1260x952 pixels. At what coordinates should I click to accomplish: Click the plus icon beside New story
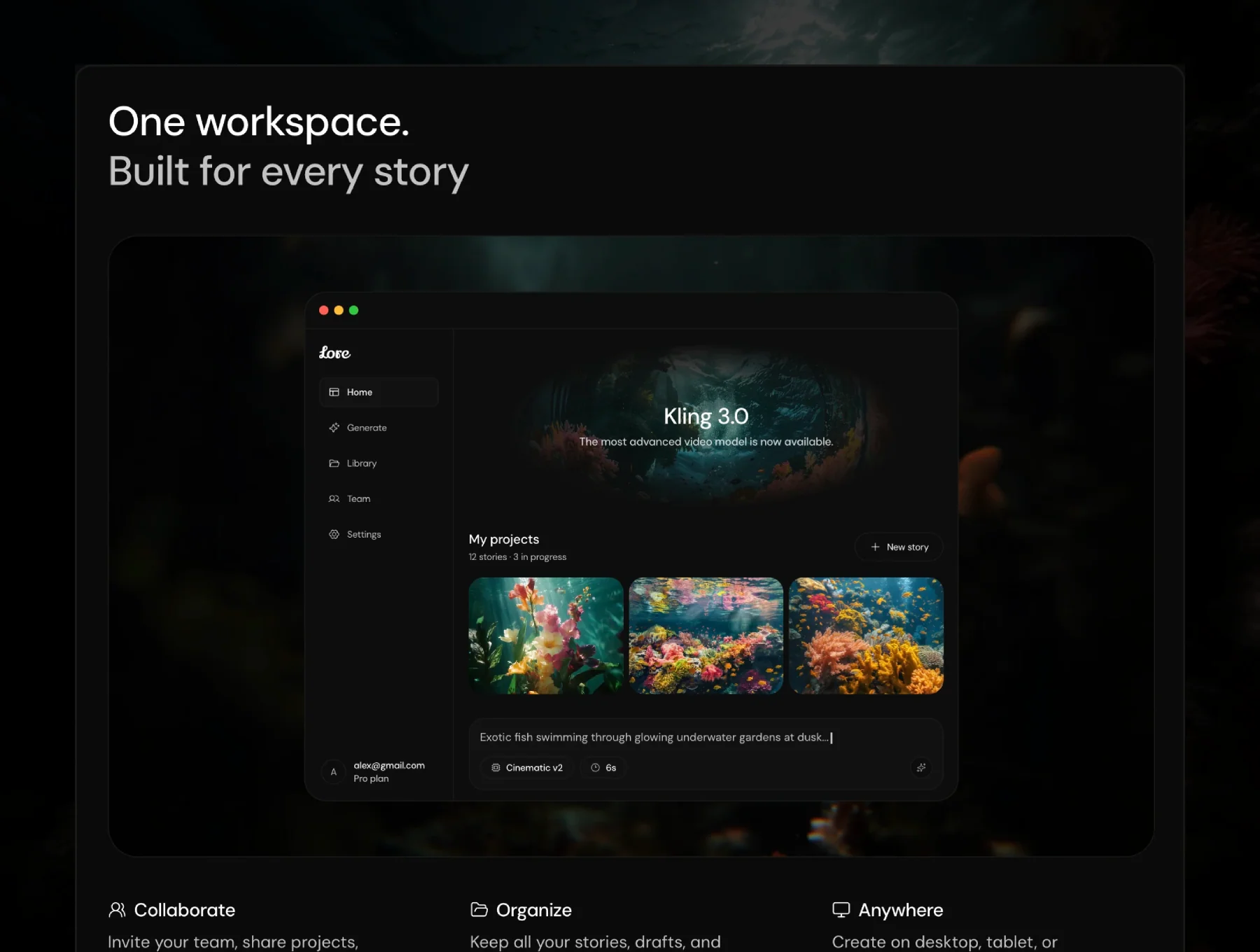875,547
